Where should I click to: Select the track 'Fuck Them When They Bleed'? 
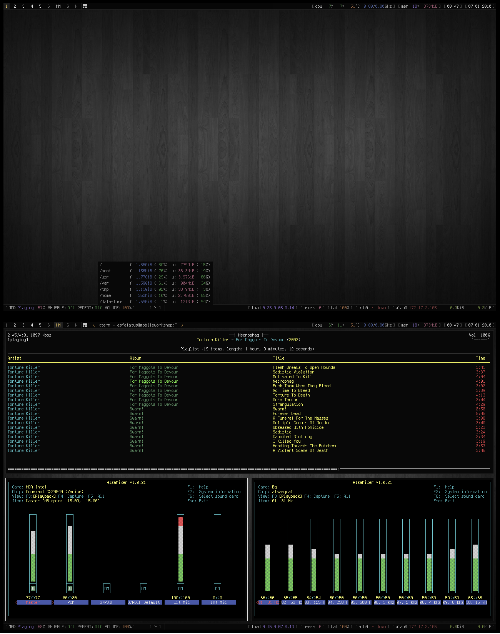click(x=302, y=386)
